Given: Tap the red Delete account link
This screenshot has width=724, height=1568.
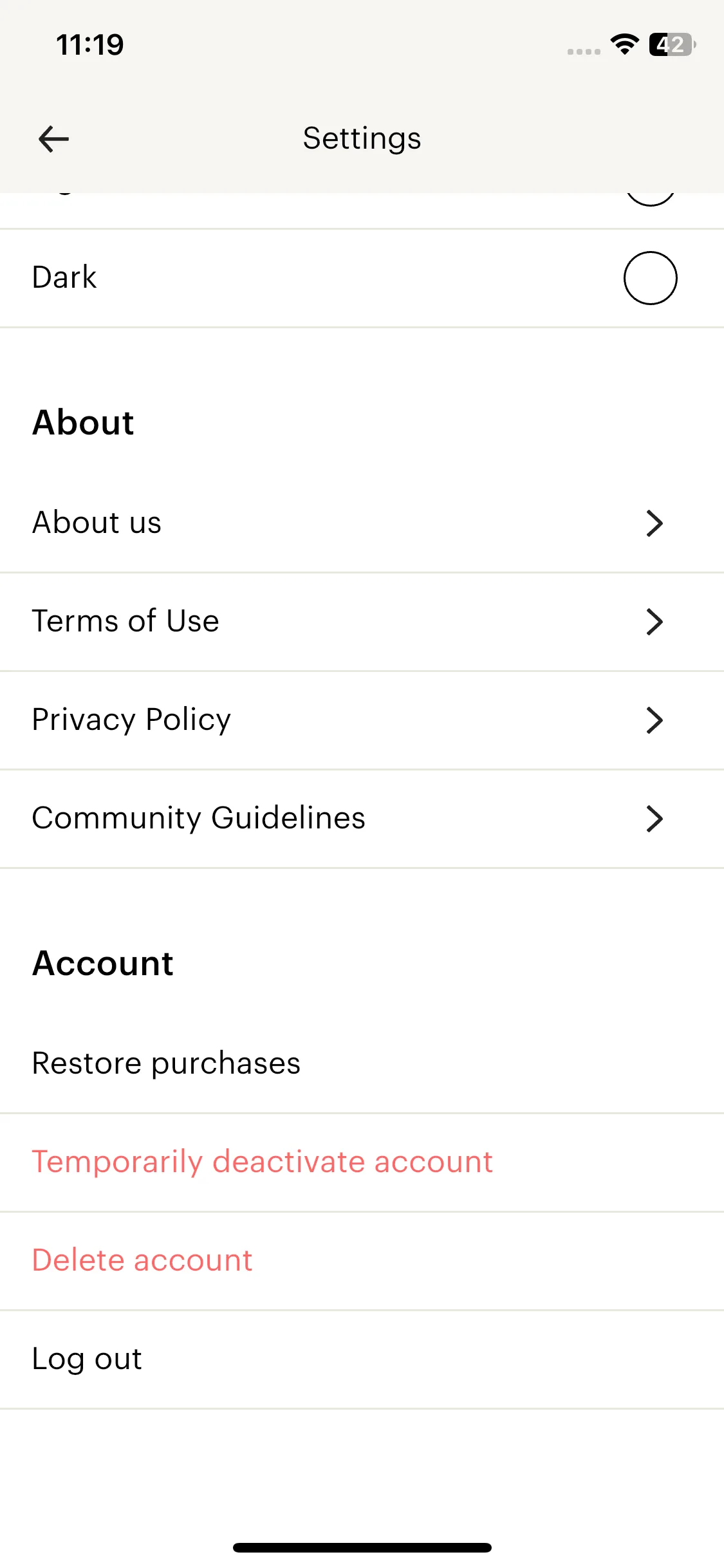Looking at the screenshot, I should tap(142, 1260).
